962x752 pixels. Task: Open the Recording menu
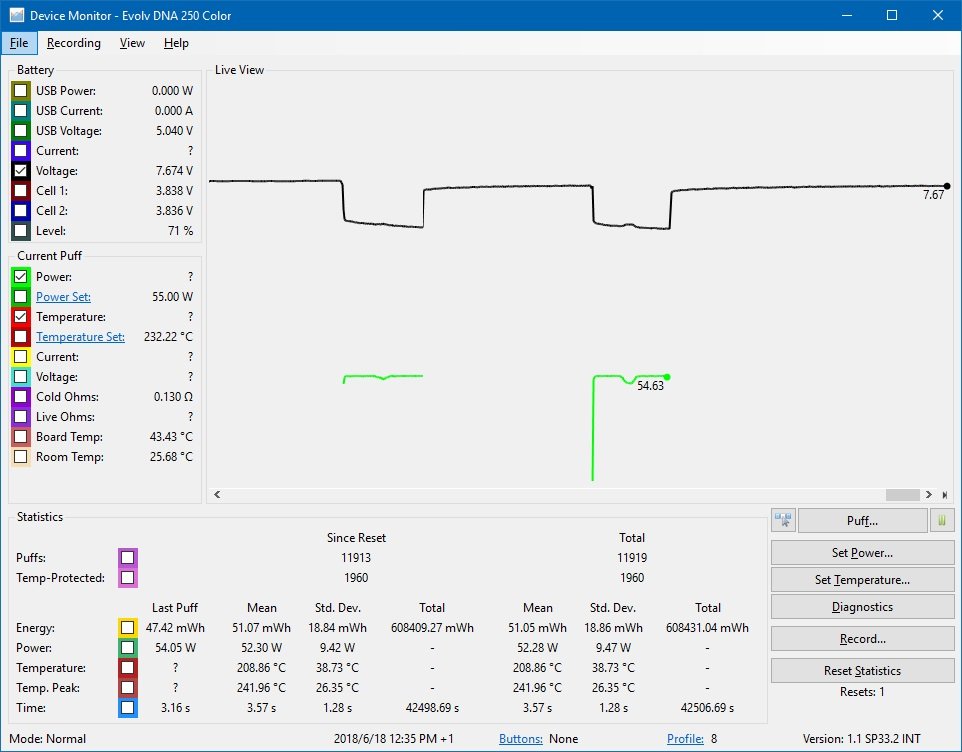pyautogui.click(x=74, y=43)
